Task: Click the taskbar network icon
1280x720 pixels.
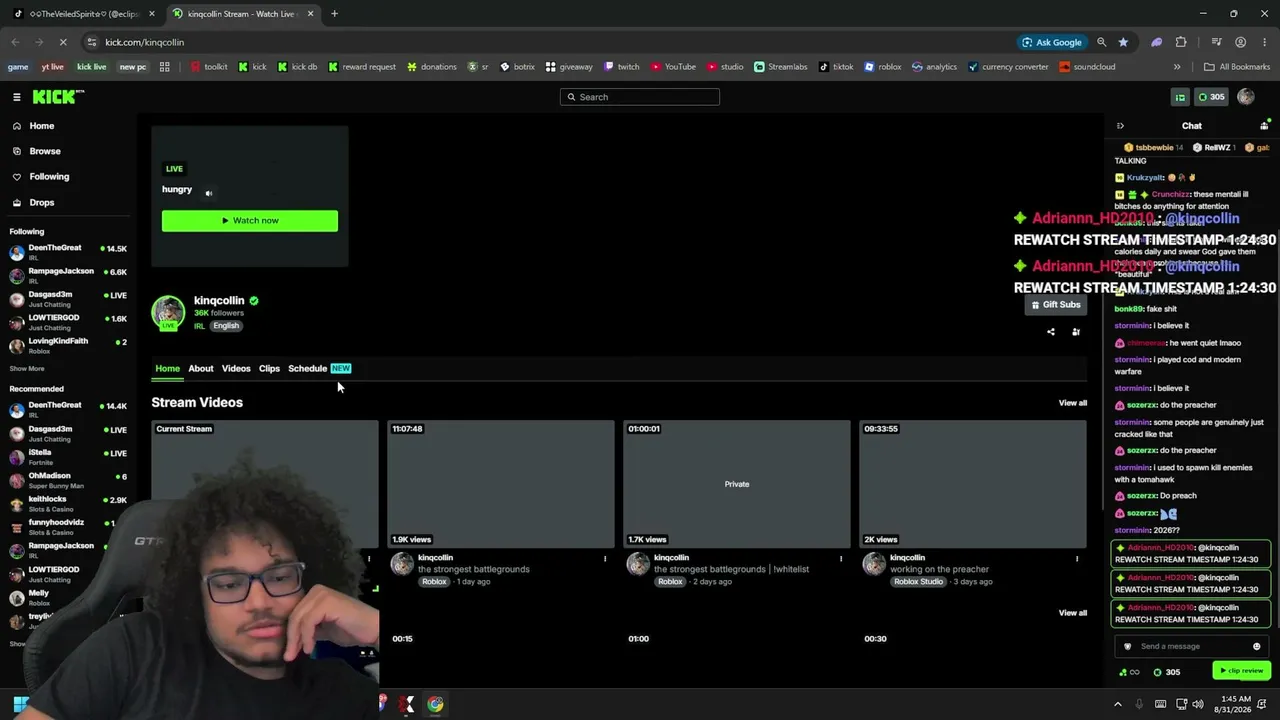Action: 1181,704
